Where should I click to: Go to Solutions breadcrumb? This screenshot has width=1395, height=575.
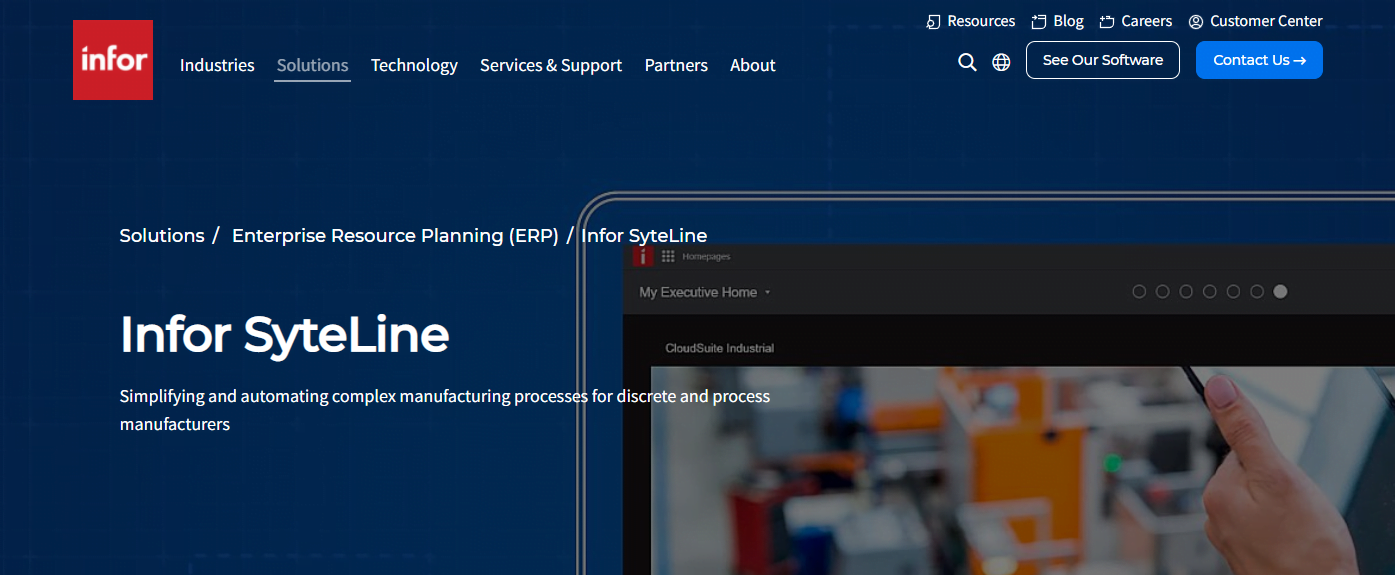[x=162, y=236]
